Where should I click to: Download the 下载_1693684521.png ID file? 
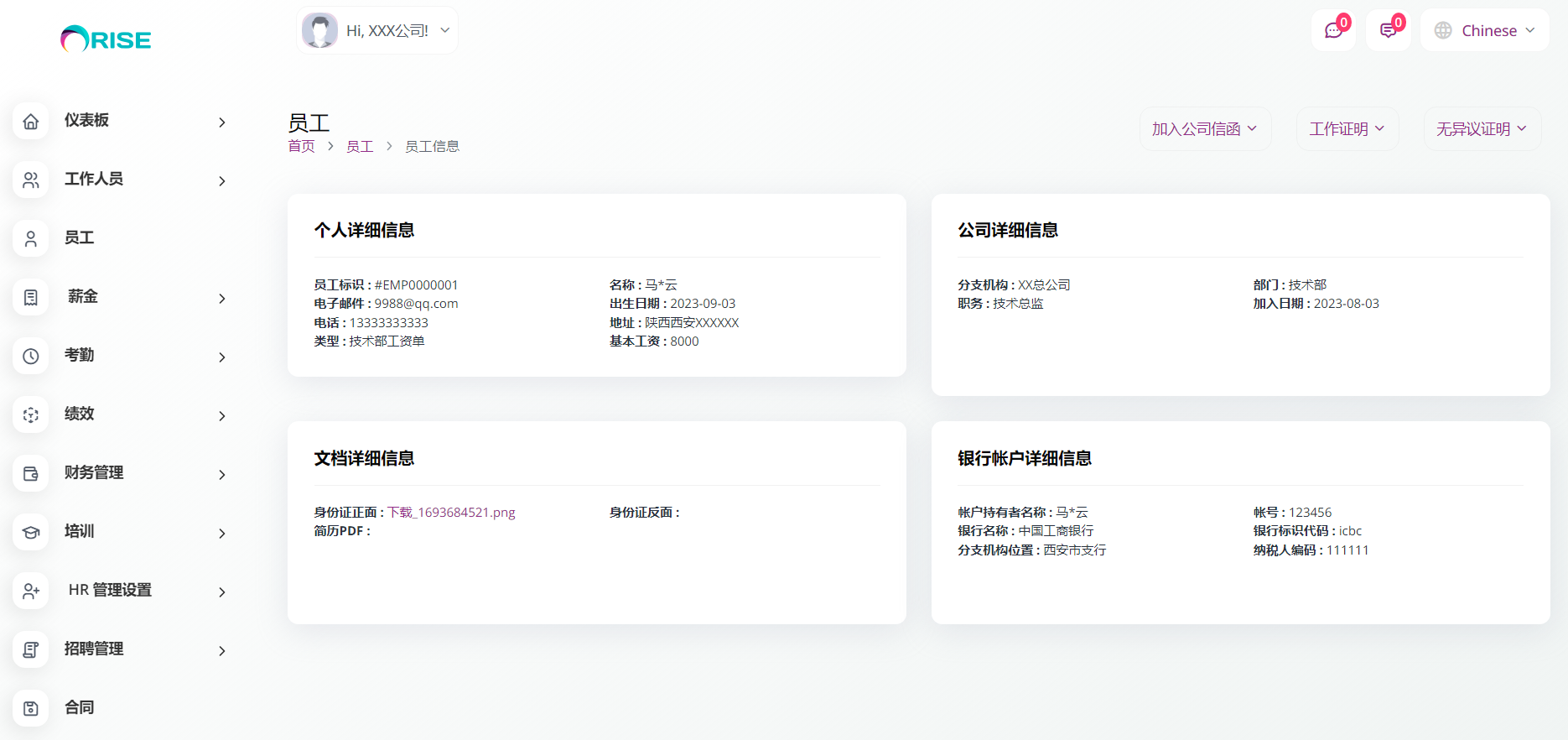point(451,513)
